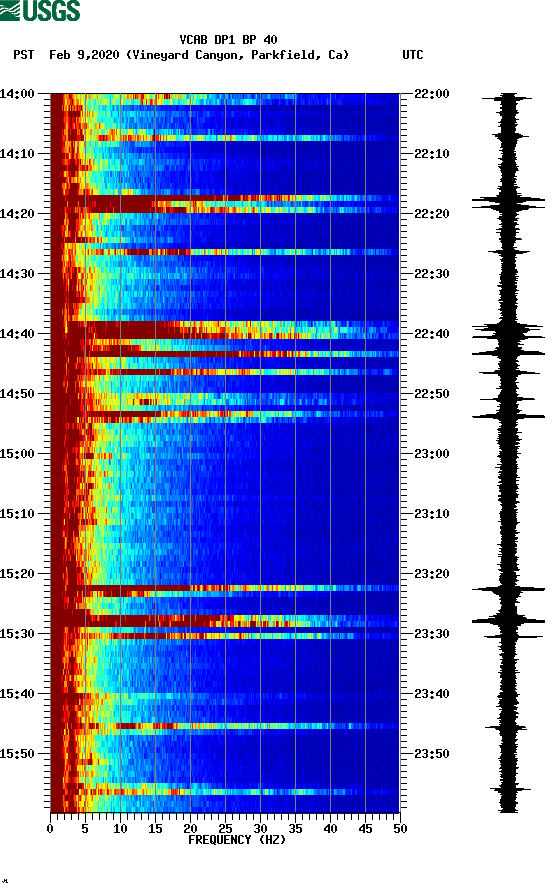Click the 15:20 PST time label
Image resolution: width=552 pixels, height=892 pixels.
(17, 574)
